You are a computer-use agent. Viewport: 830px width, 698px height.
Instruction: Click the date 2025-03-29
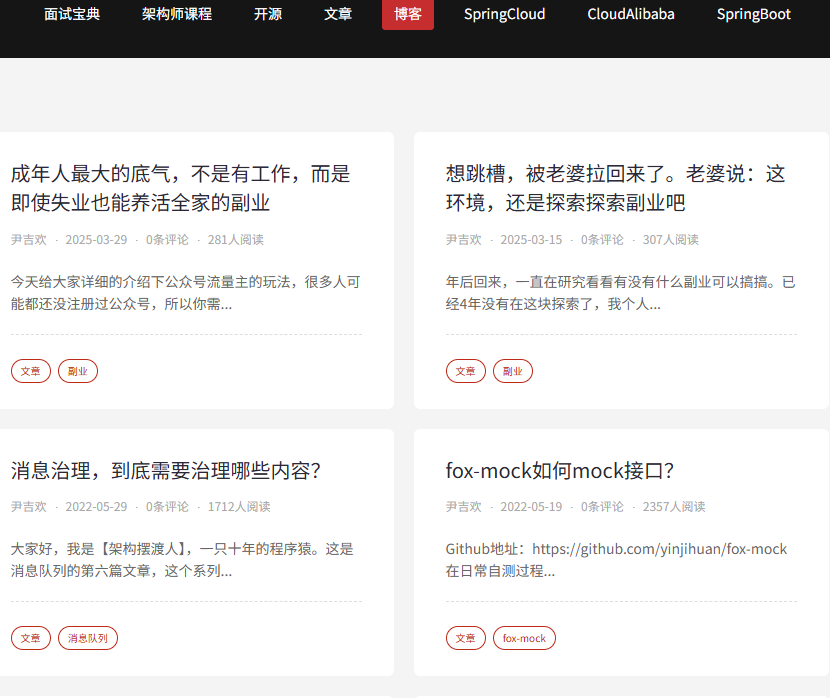(x=96, y=240)
